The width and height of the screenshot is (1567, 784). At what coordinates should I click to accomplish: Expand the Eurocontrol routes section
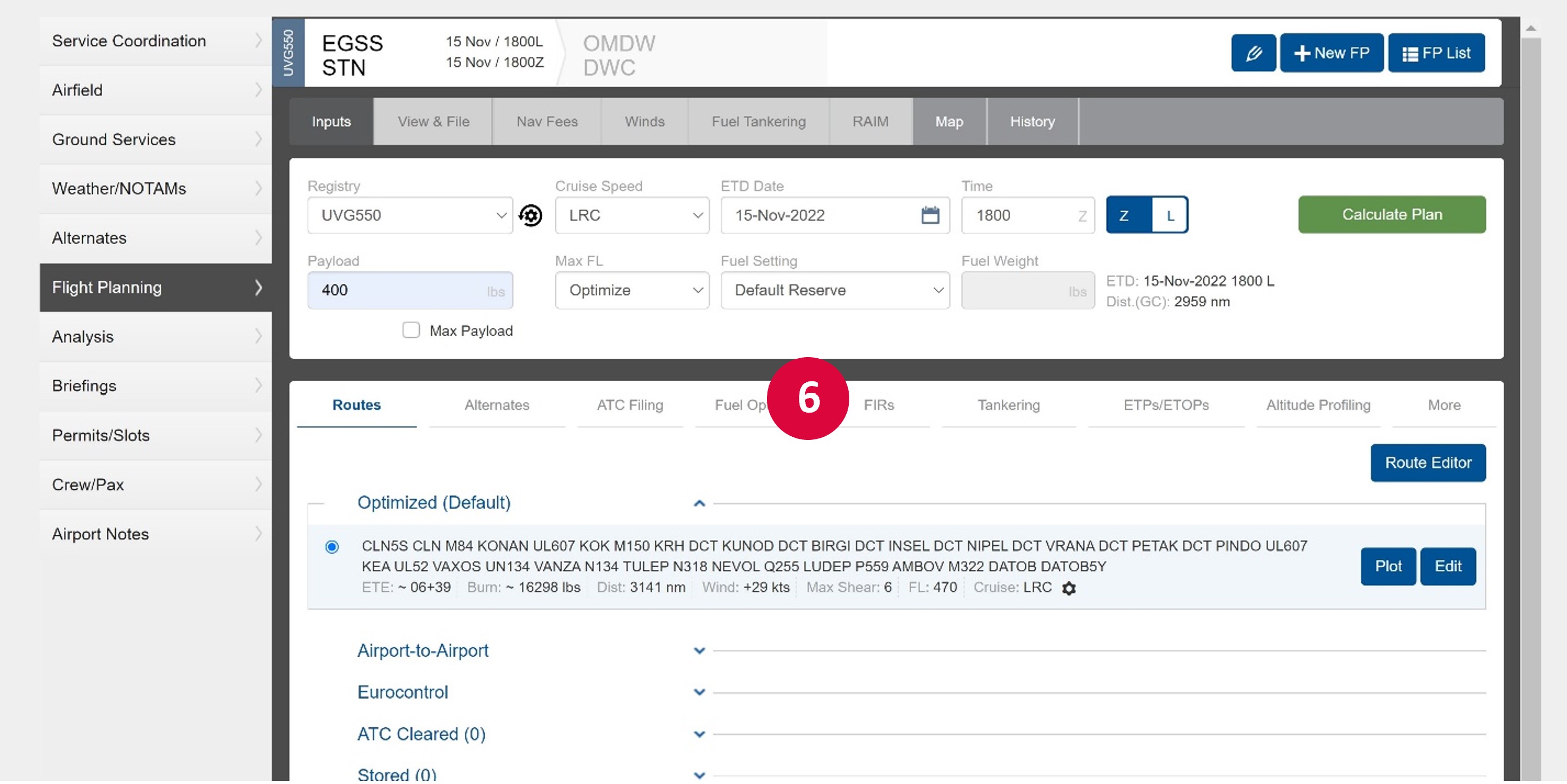pyautogui.click(x=699, y=691)
